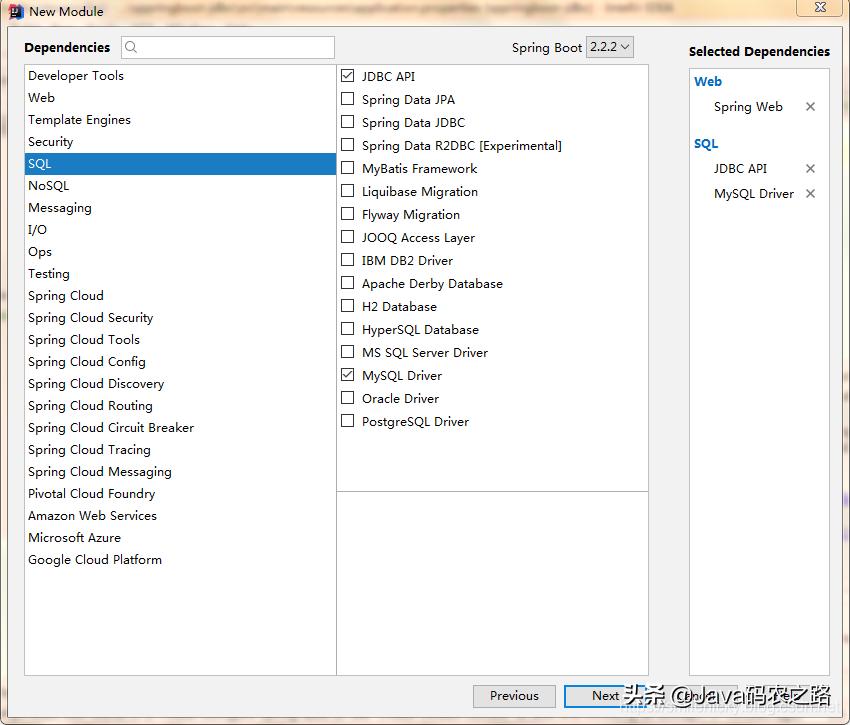
Task: Click the Previous button
Action: 514,696
